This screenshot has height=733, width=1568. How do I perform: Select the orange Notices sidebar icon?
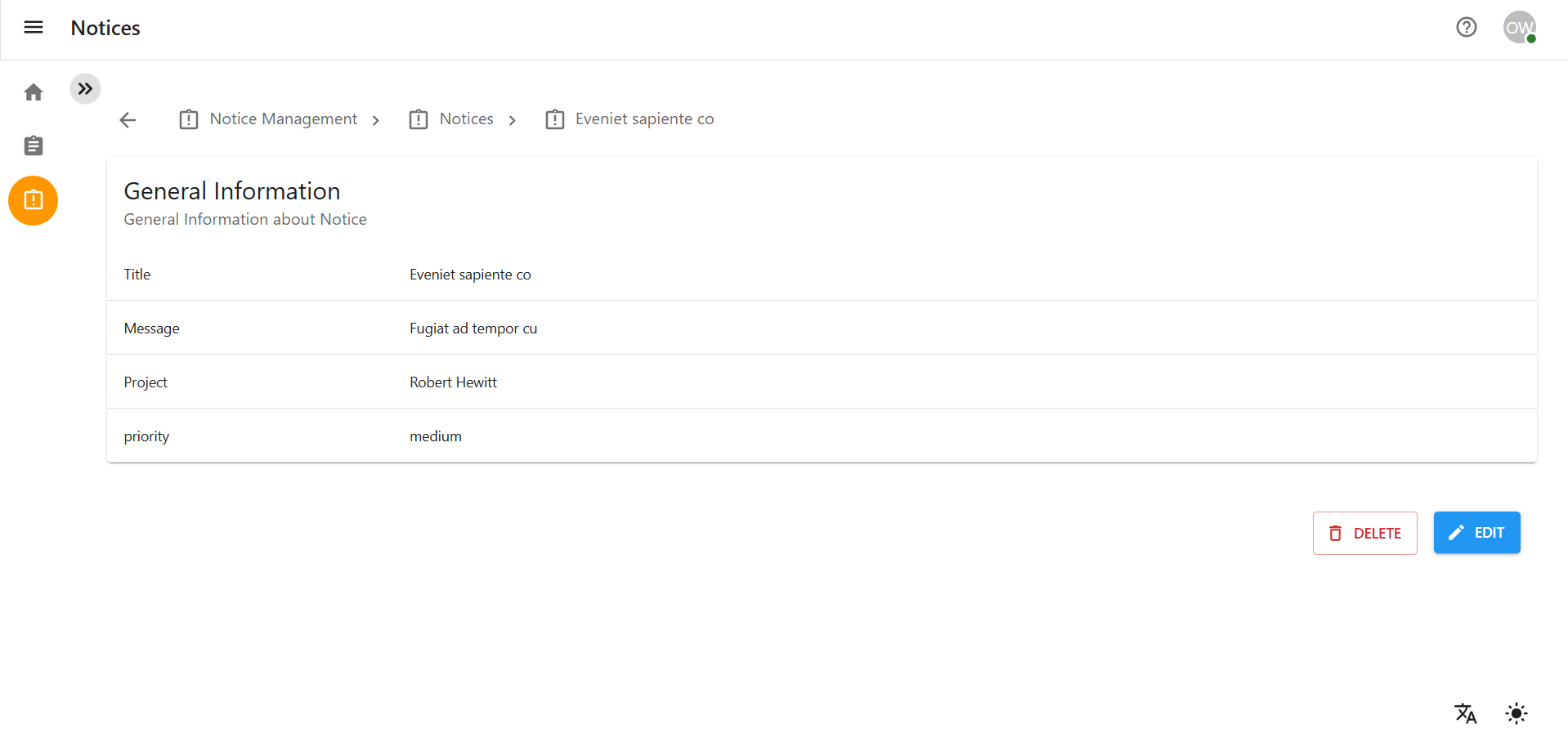pos(34,200)
